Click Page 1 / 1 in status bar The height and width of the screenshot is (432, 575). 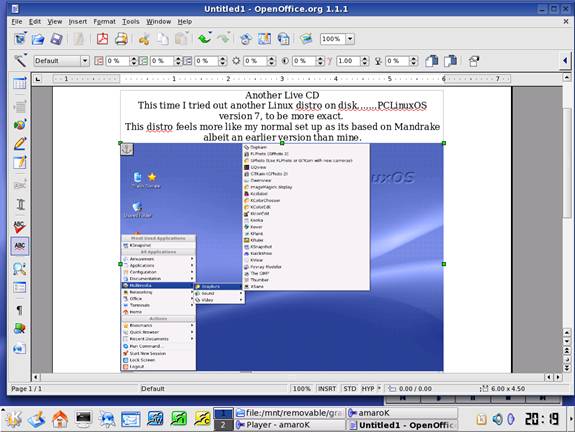pos(26,389)
